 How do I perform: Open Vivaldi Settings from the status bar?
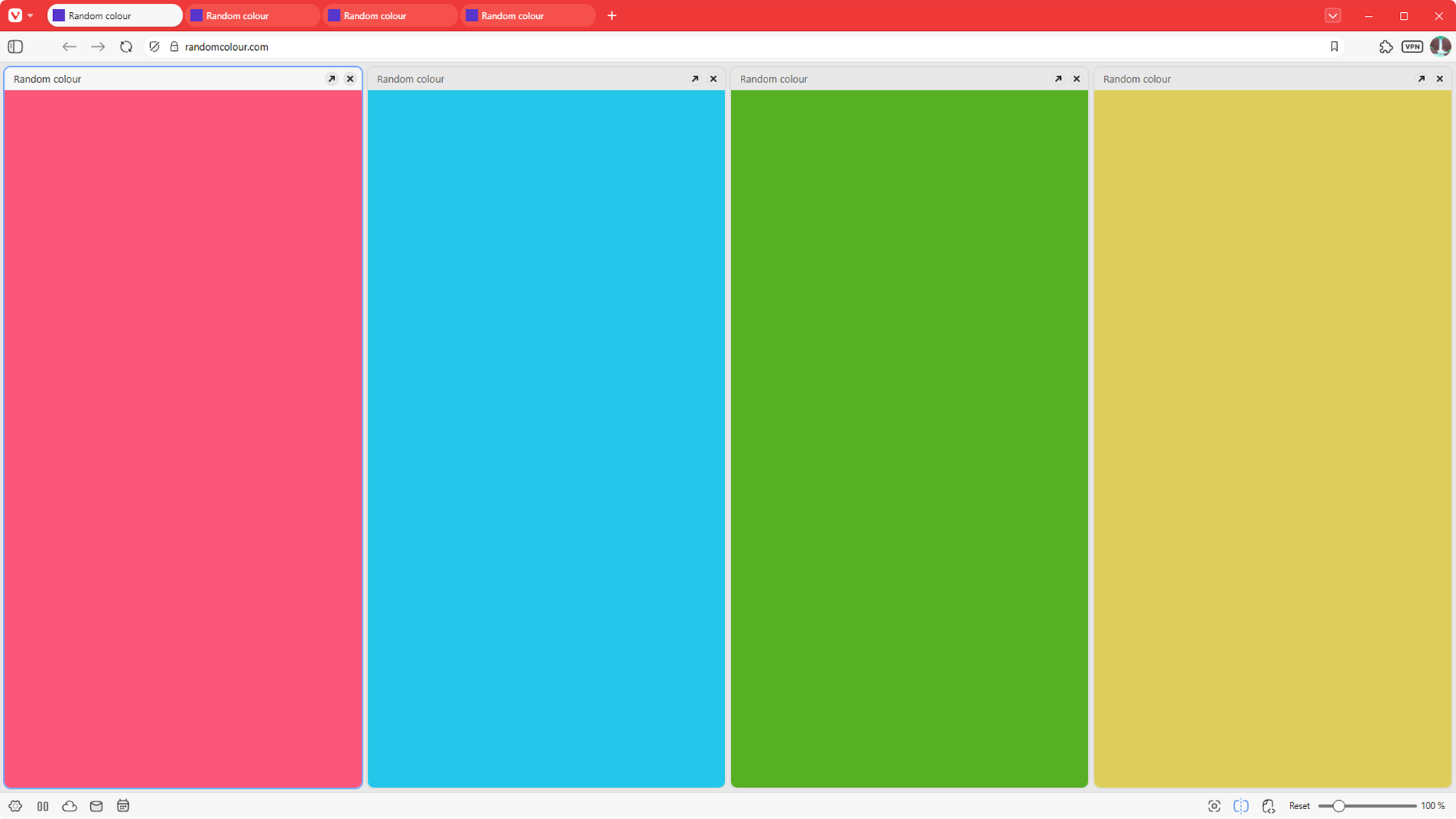pos(15,806)
